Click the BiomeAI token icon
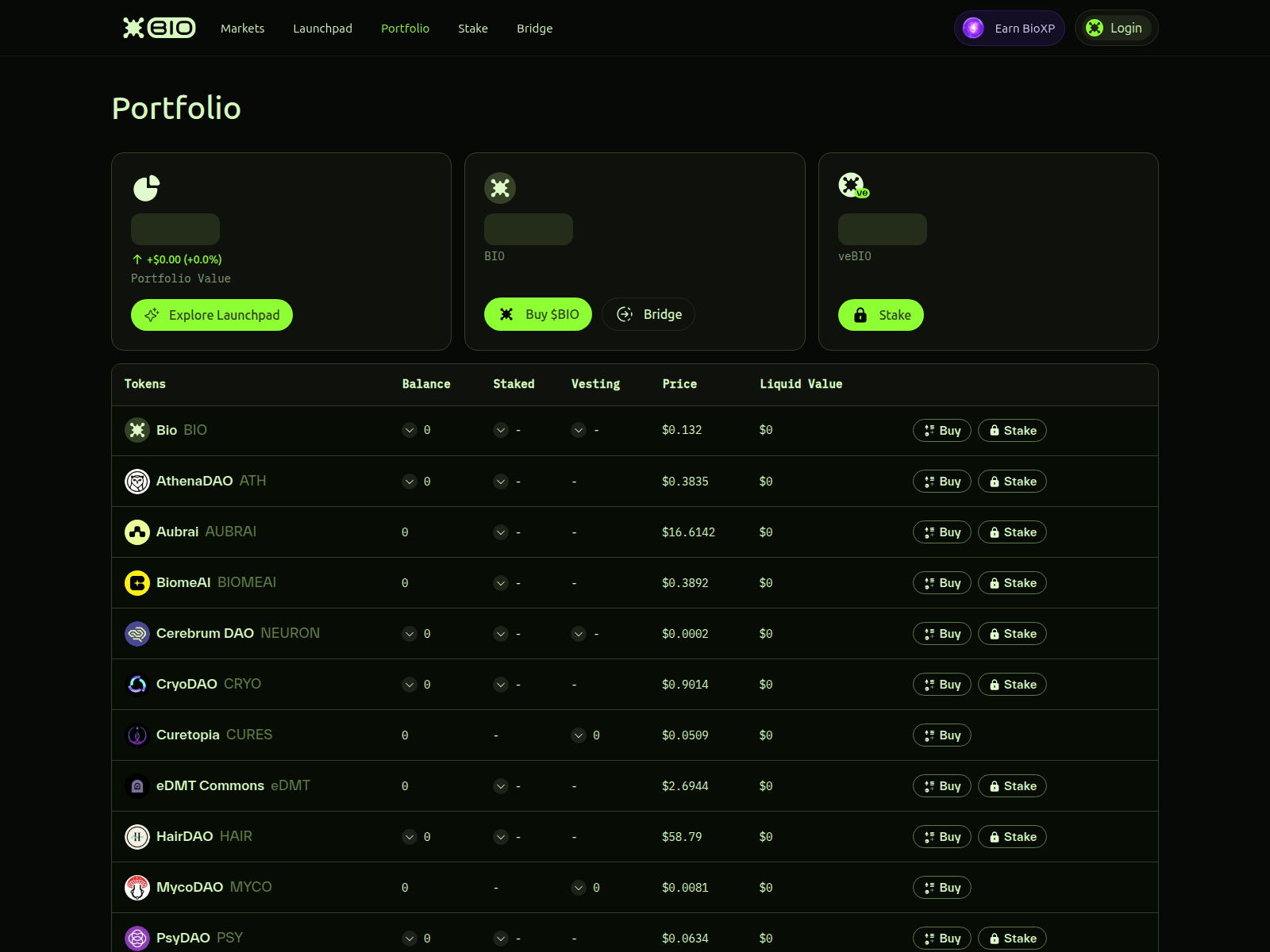 [x=137, y=582]
